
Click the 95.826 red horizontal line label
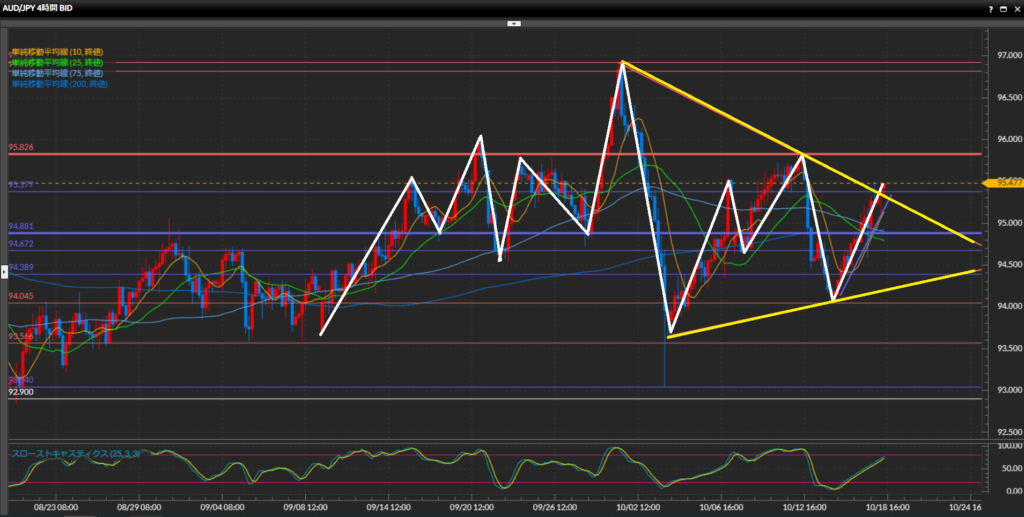[21, 147]
